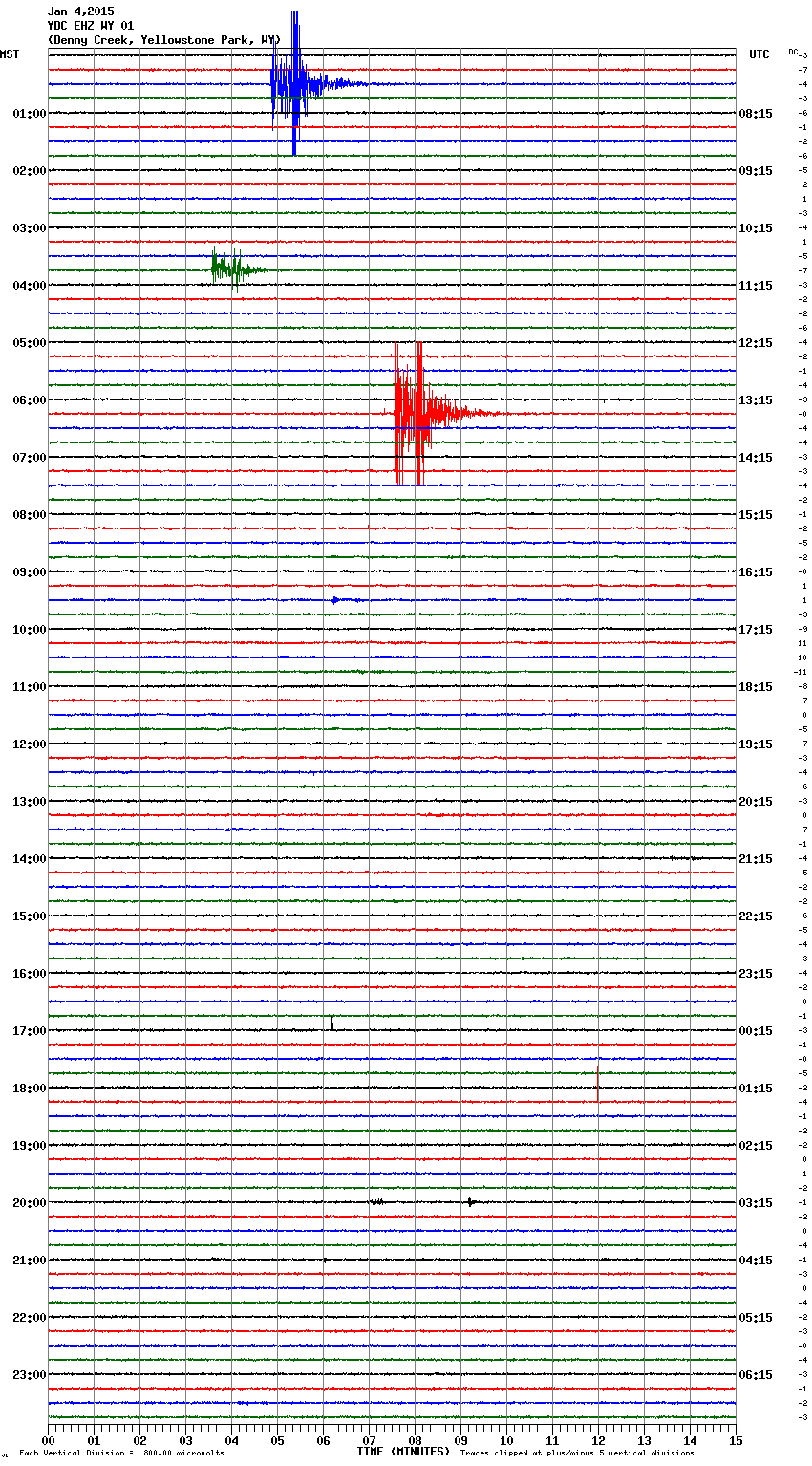Select the 04:00 MST time label

(x=29, y=286)
